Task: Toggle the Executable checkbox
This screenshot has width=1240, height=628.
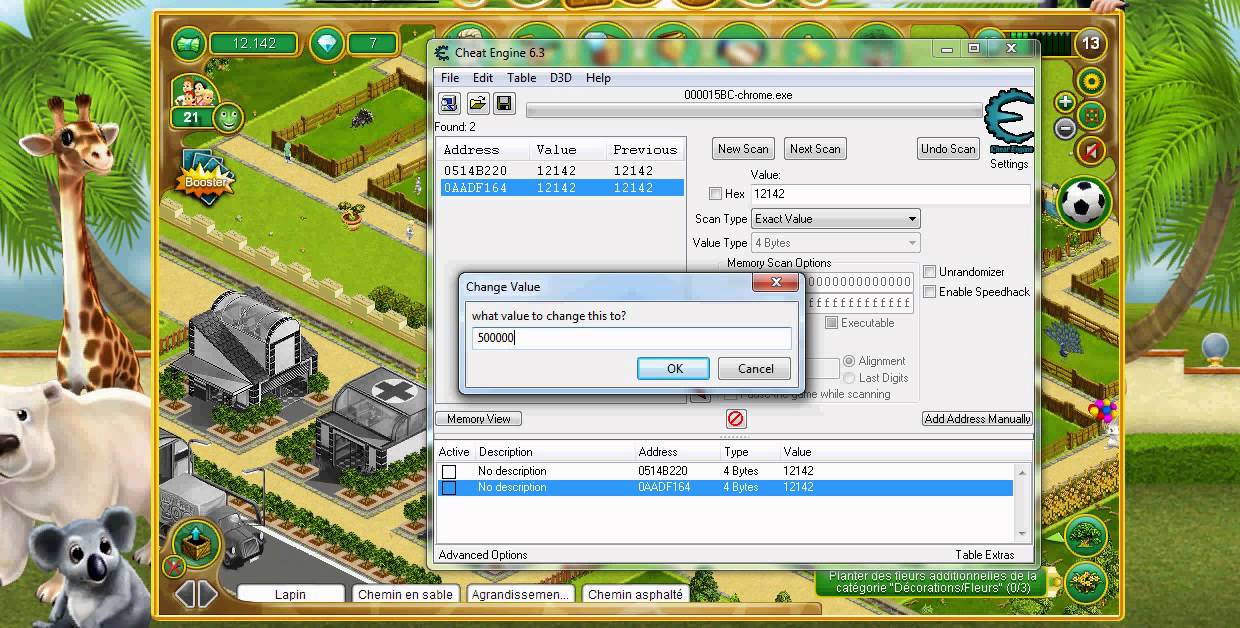Action: tap(831, 323)
